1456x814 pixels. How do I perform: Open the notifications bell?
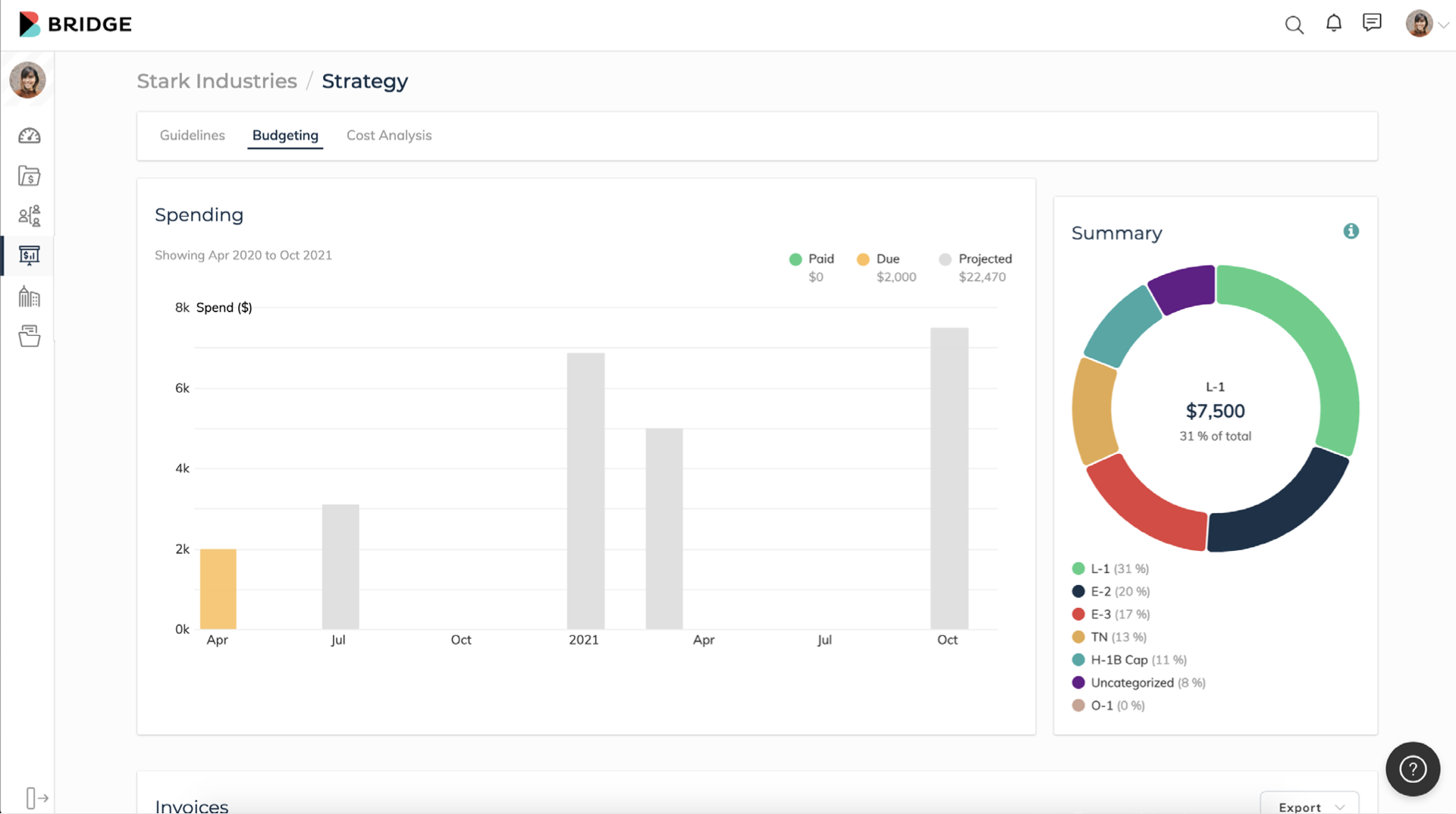click(x=1334, y=23)
